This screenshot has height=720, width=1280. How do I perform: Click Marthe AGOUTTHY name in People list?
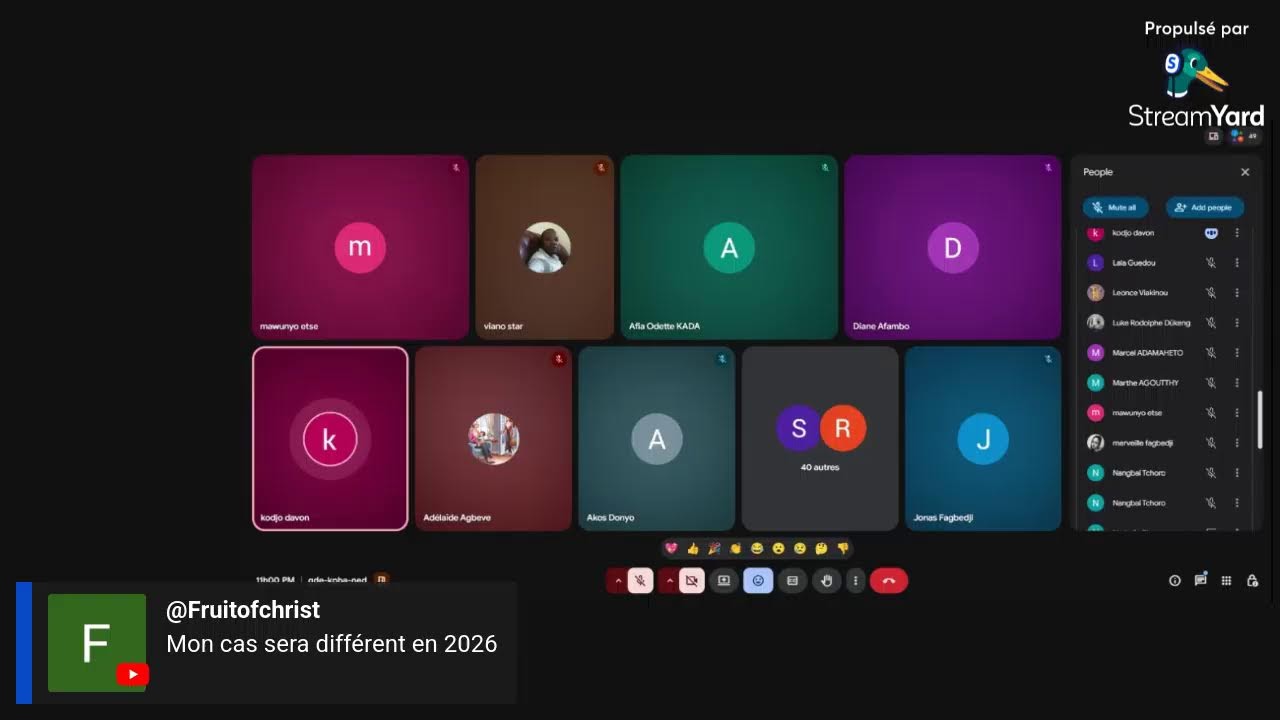tap(1145, 383)
